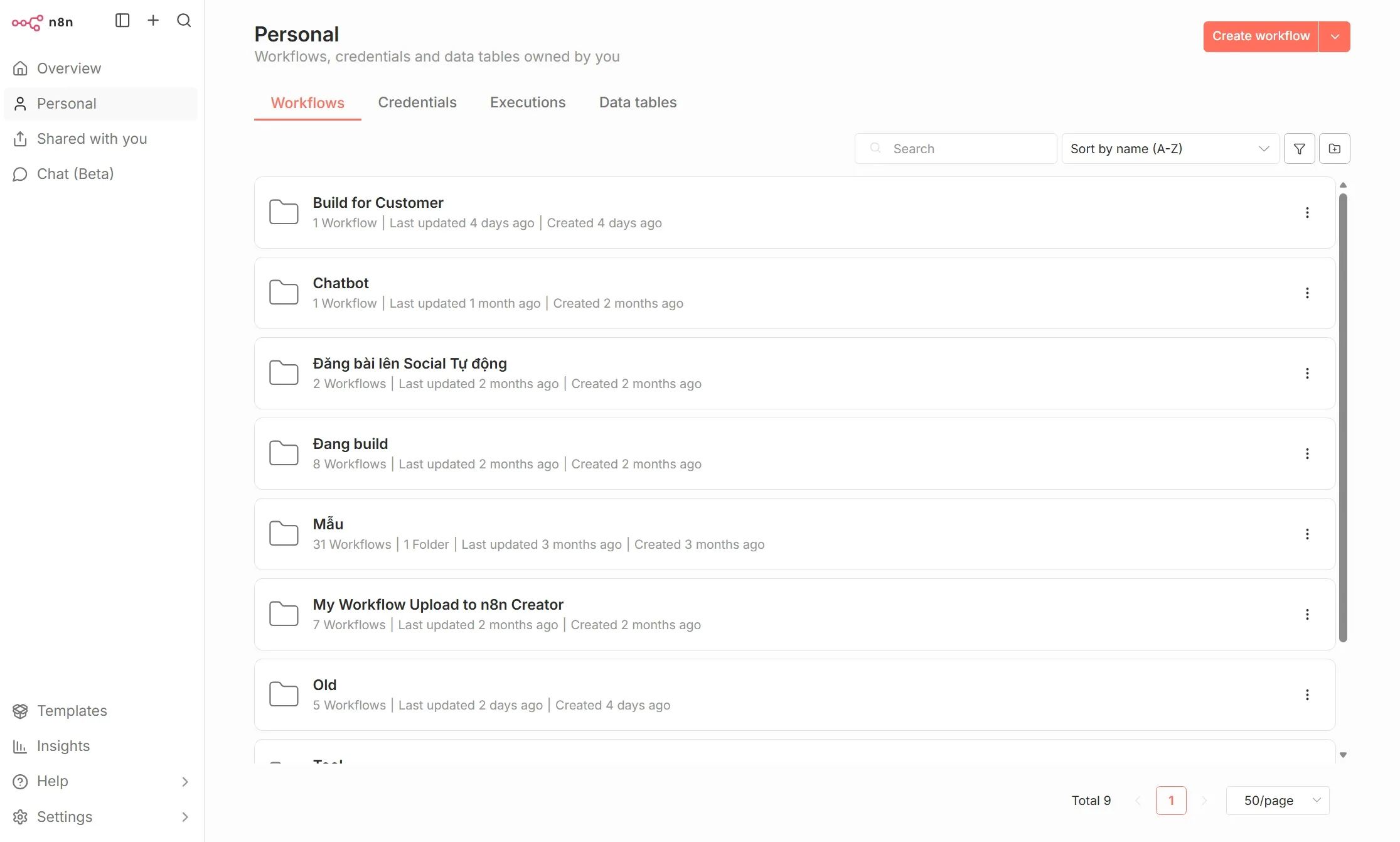Open Insights in the sidebar
The width and height of the screenshot is (1400, 842).
pyautogui.click(x=63, y=746)
